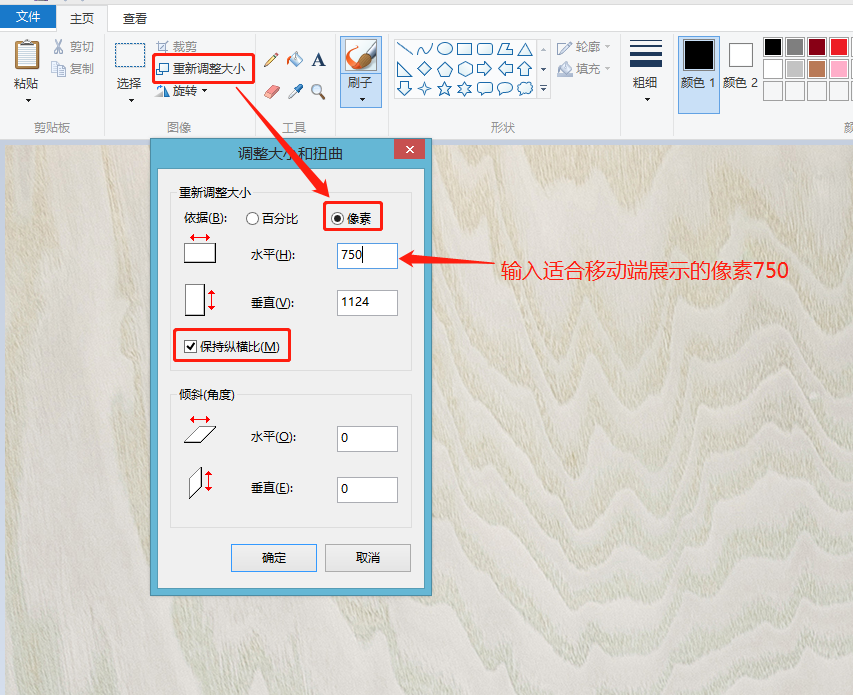Viewport: 853px width, 695px height.
Task: Open the Paste dropdown arrow
Action: pyautogui.click(x=28, y=101)
